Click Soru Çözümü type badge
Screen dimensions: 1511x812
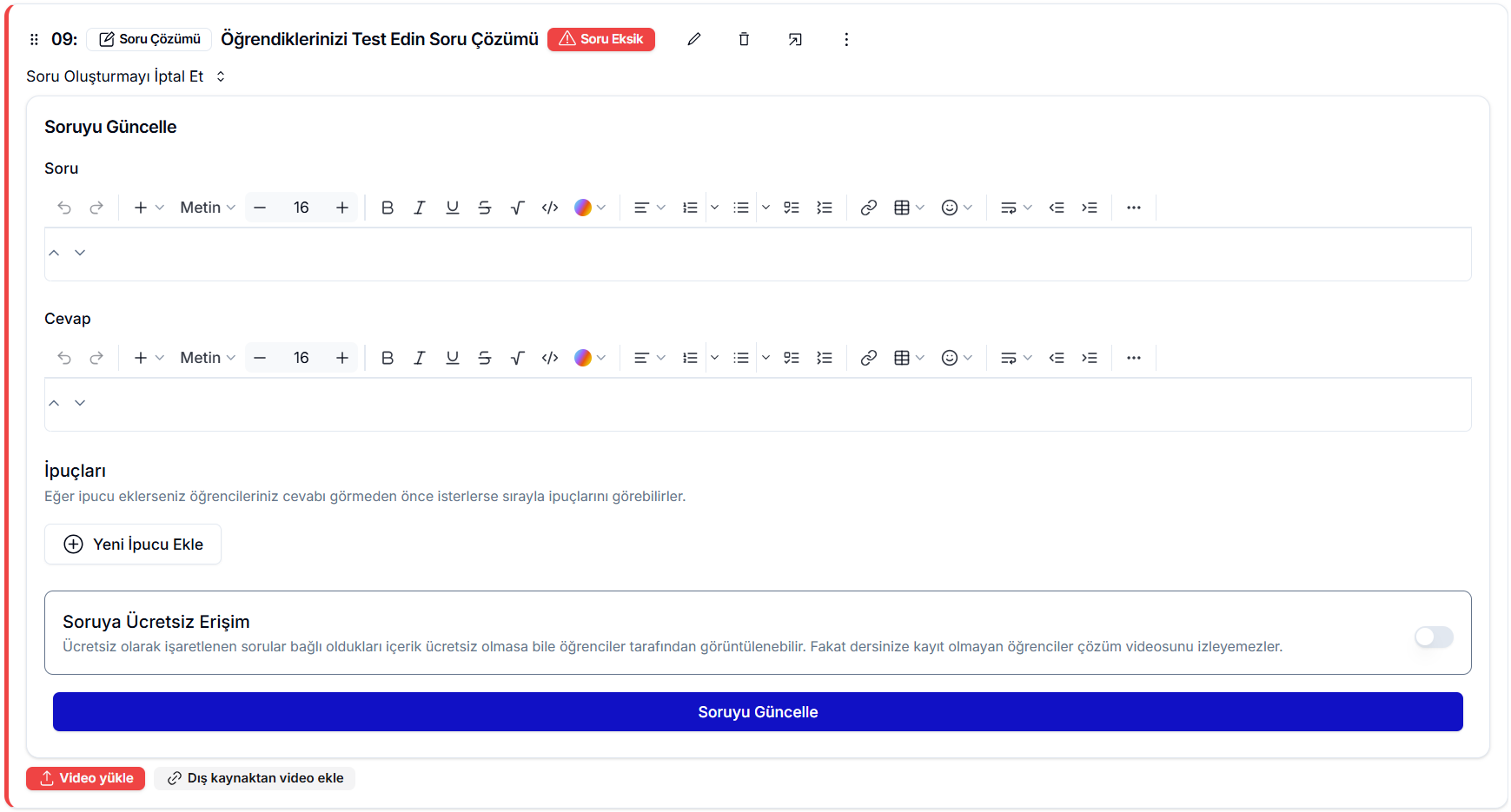[x=149, y=39]
